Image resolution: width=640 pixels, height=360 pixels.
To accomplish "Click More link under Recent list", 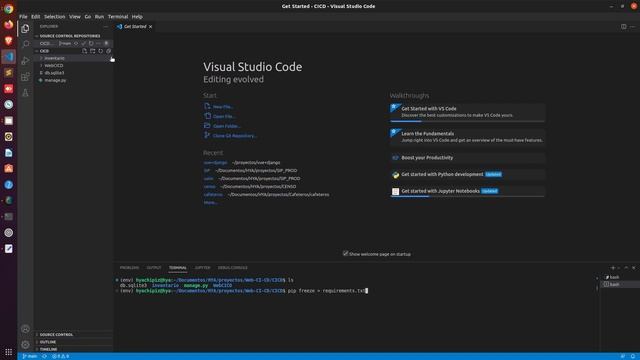I will 211,202.
